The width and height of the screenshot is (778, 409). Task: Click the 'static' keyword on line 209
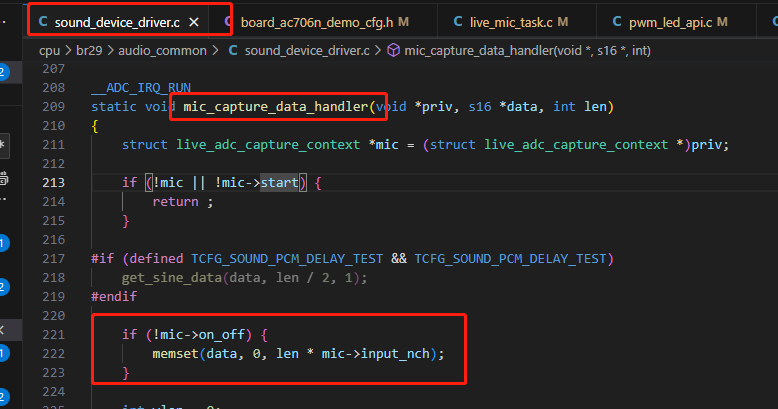coord(114,107)
